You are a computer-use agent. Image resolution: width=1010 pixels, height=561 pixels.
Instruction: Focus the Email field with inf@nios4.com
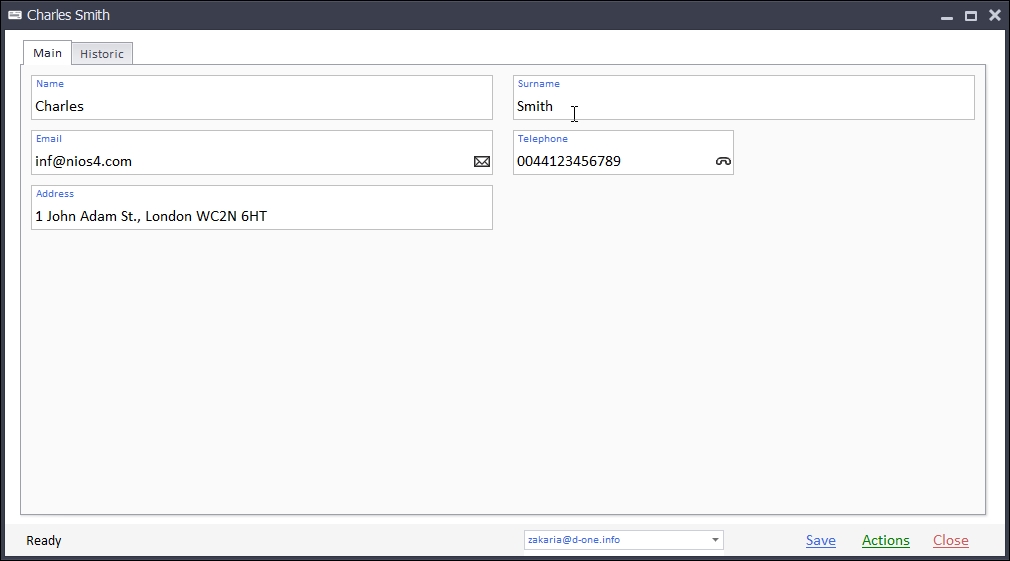pos(250,161)
